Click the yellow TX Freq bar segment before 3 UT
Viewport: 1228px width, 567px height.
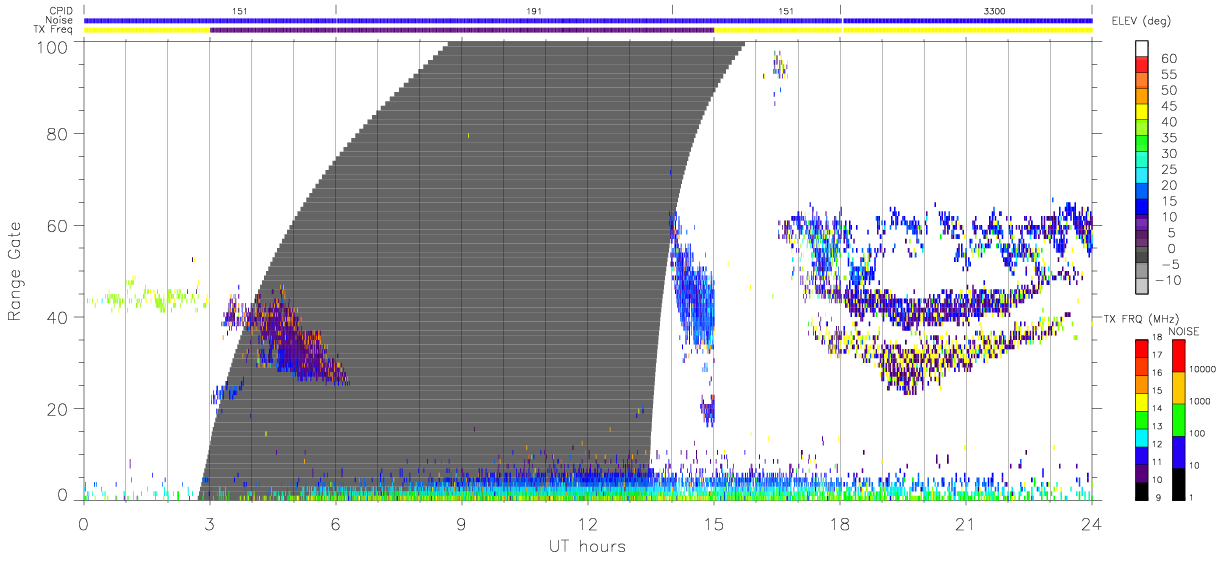tap(147, 30)
